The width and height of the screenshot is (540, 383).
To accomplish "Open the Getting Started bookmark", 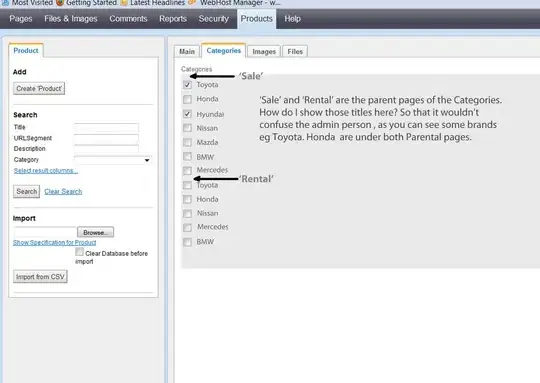I will pyautogui.click(x=87, y=3).
